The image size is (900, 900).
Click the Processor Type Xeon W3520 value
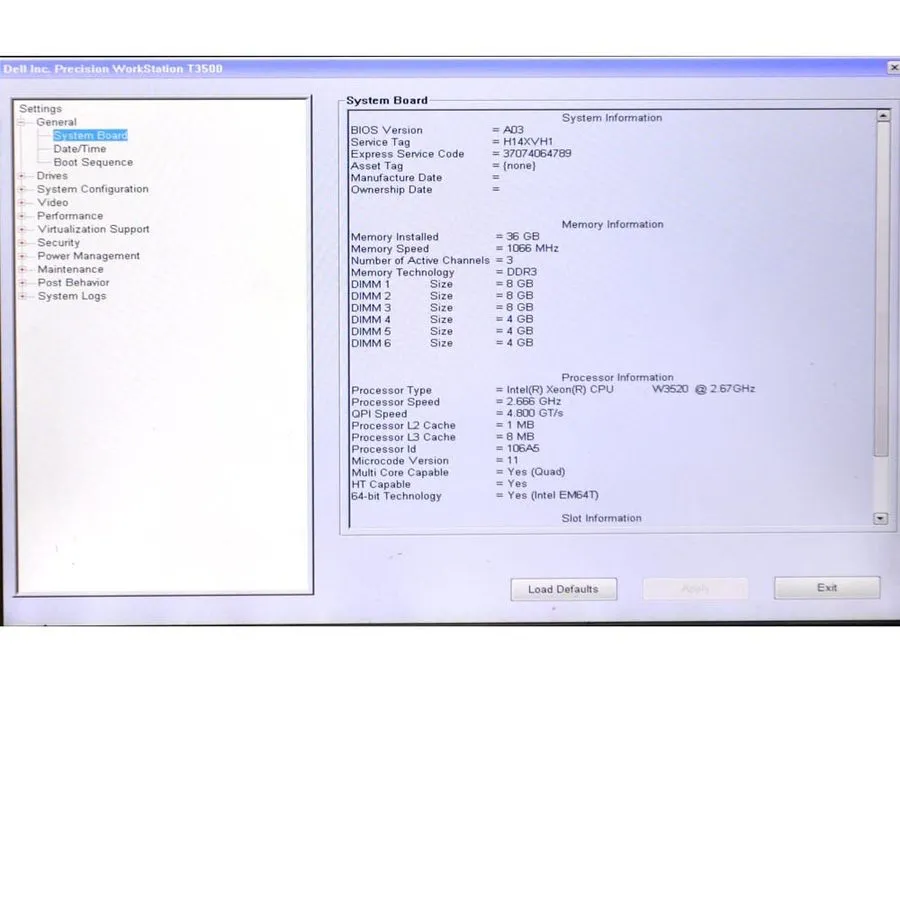(x=631, y=389)
